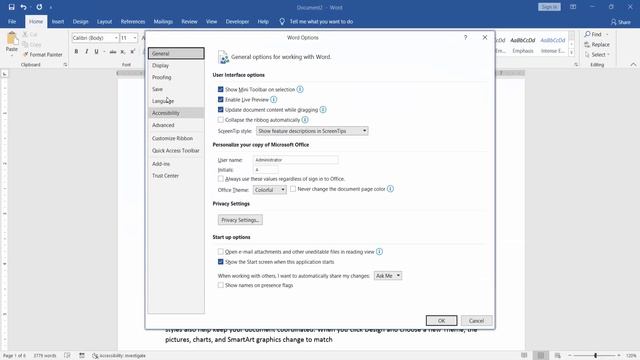The width and height of the screenshot is (640, 360).
Task: Click the zoom out minus button
Action: tap(570, 356)
